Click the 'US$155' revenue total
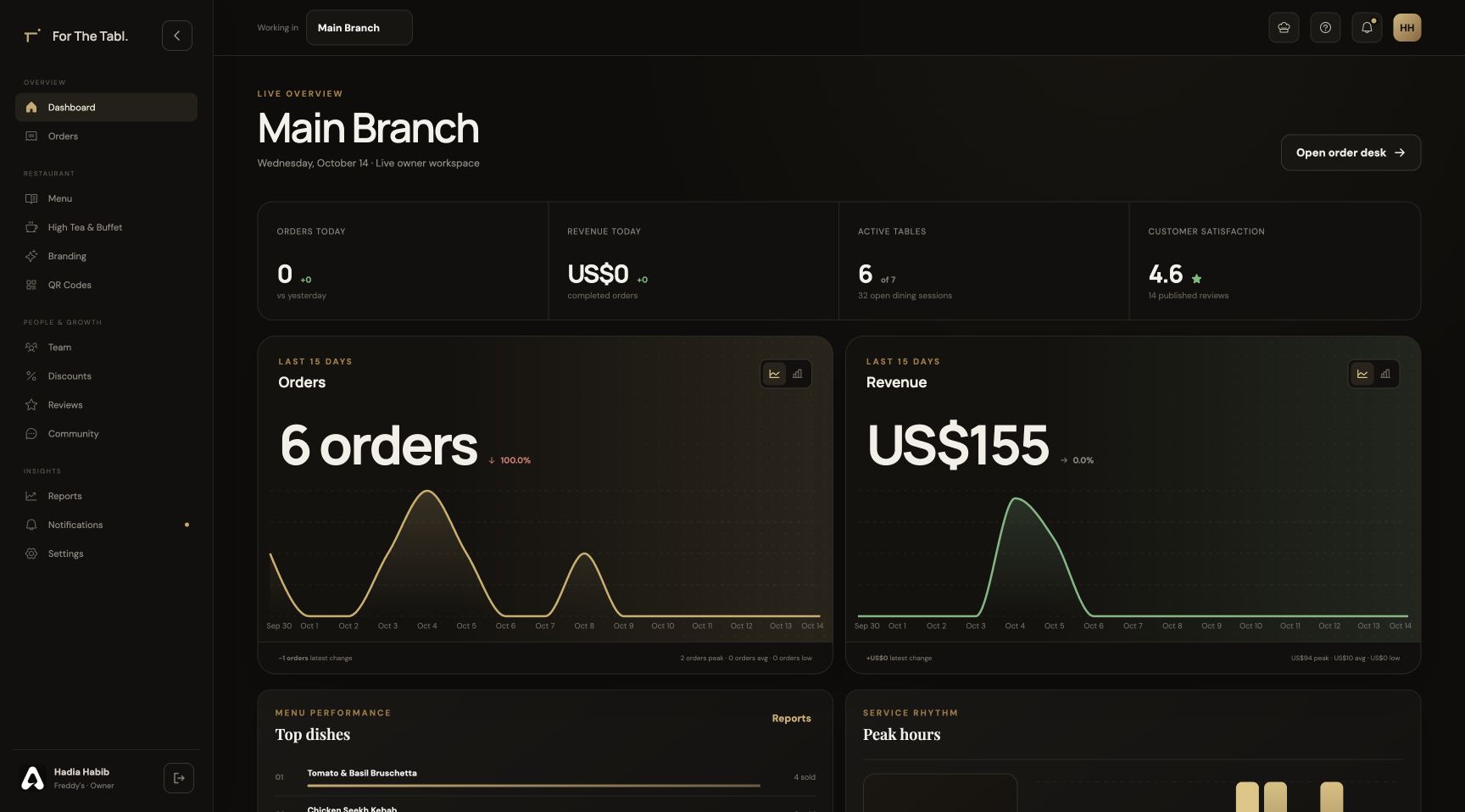The image size is (1465, 812). click(958, 446)
